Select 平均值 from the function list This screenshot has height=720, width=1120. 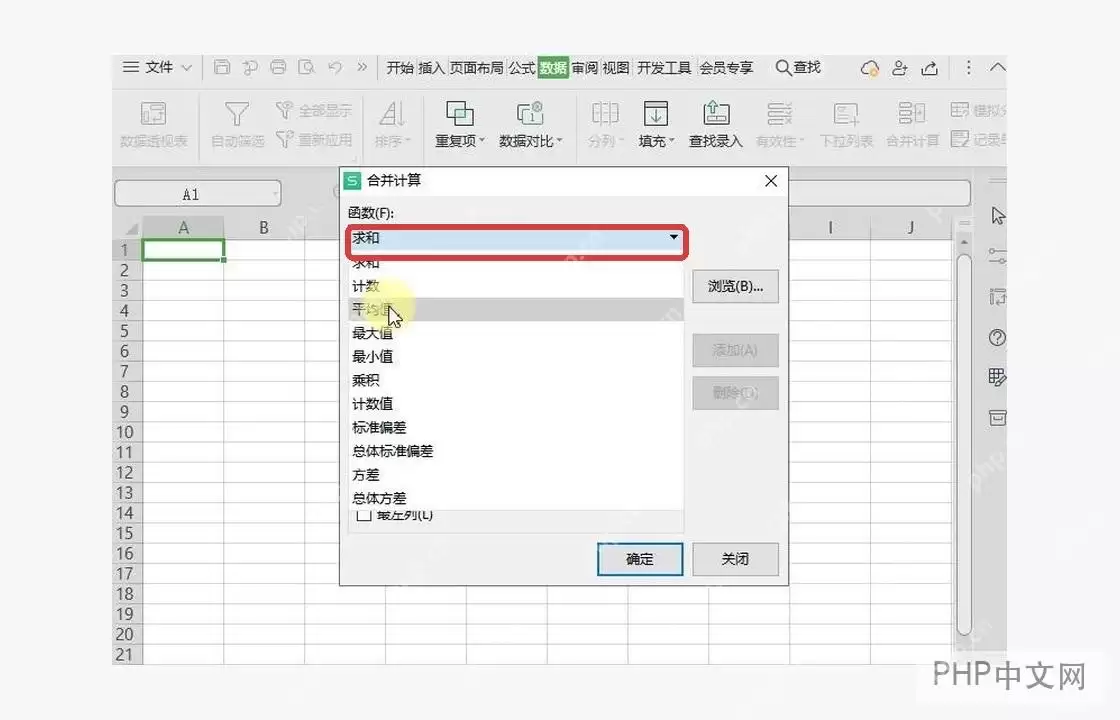click(516, 309)
